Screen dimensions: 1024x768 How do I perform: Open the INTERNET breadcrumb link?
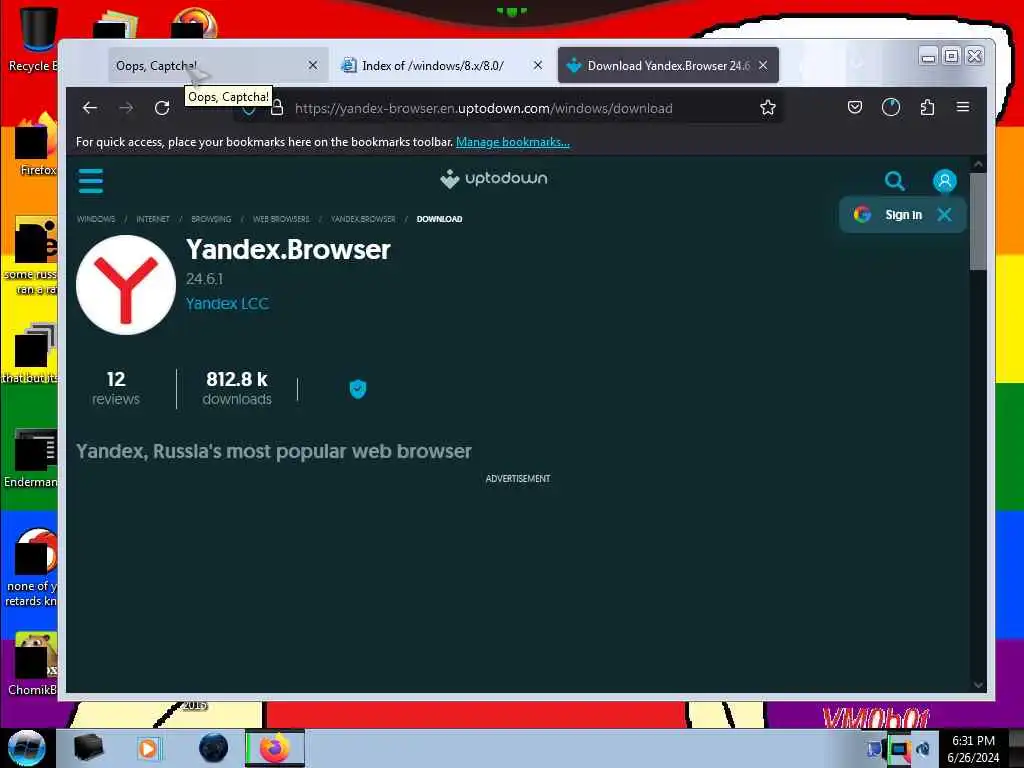(x=153, y=219)
